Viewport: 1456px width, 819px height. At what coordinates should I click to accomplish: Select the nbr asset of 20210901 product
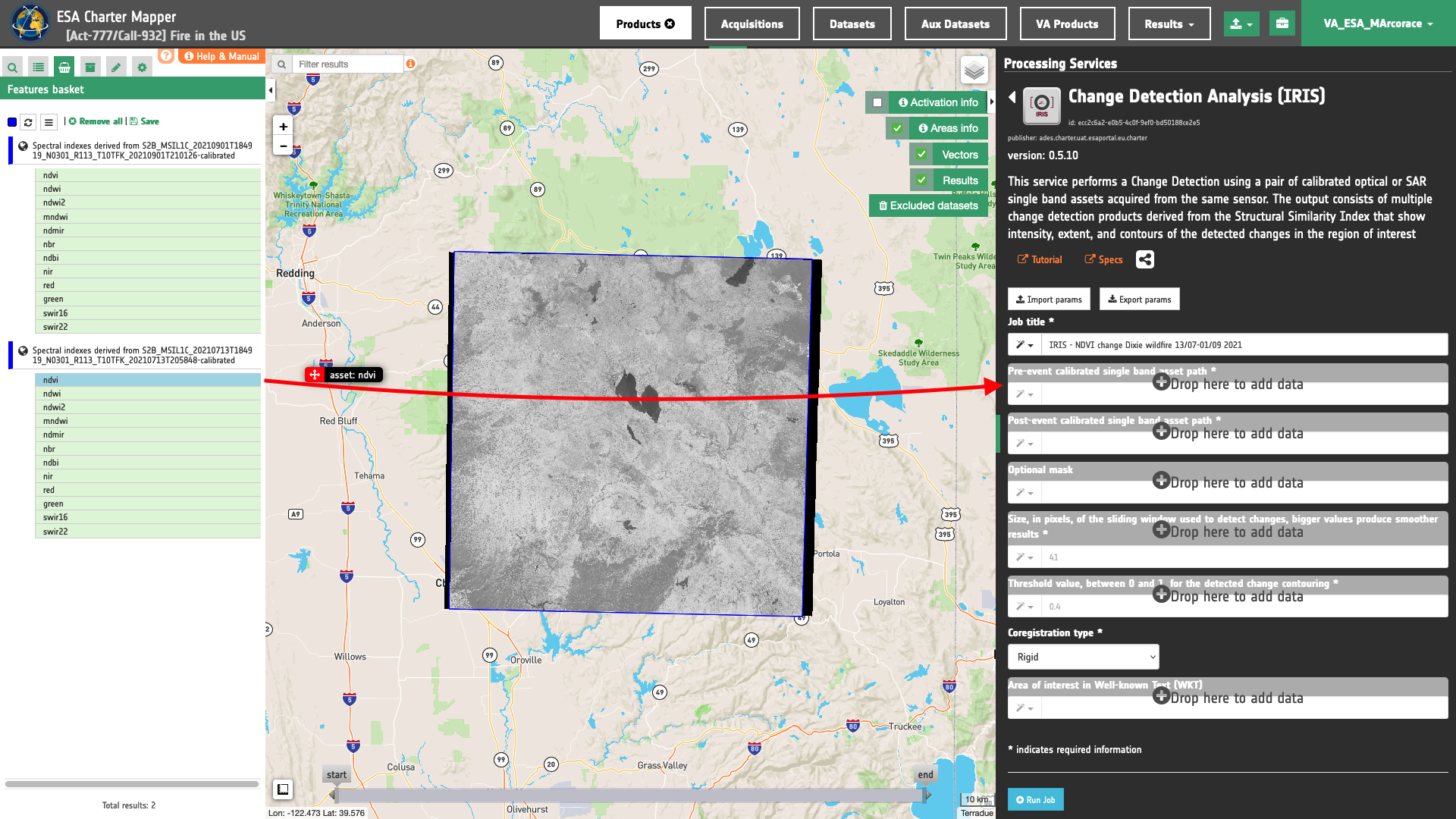[x=148, y=244]
